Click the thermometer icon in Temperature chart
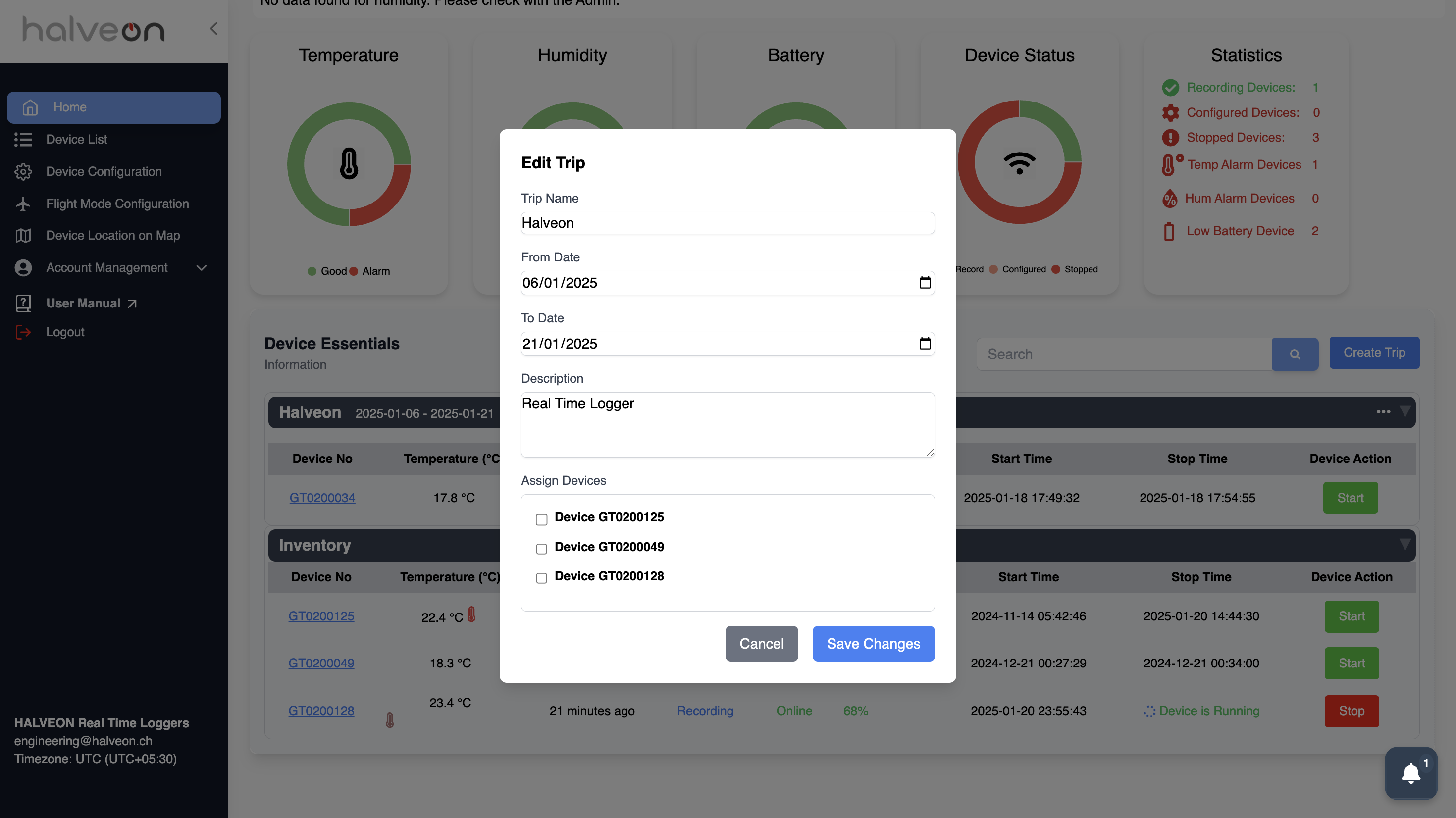 349,164
